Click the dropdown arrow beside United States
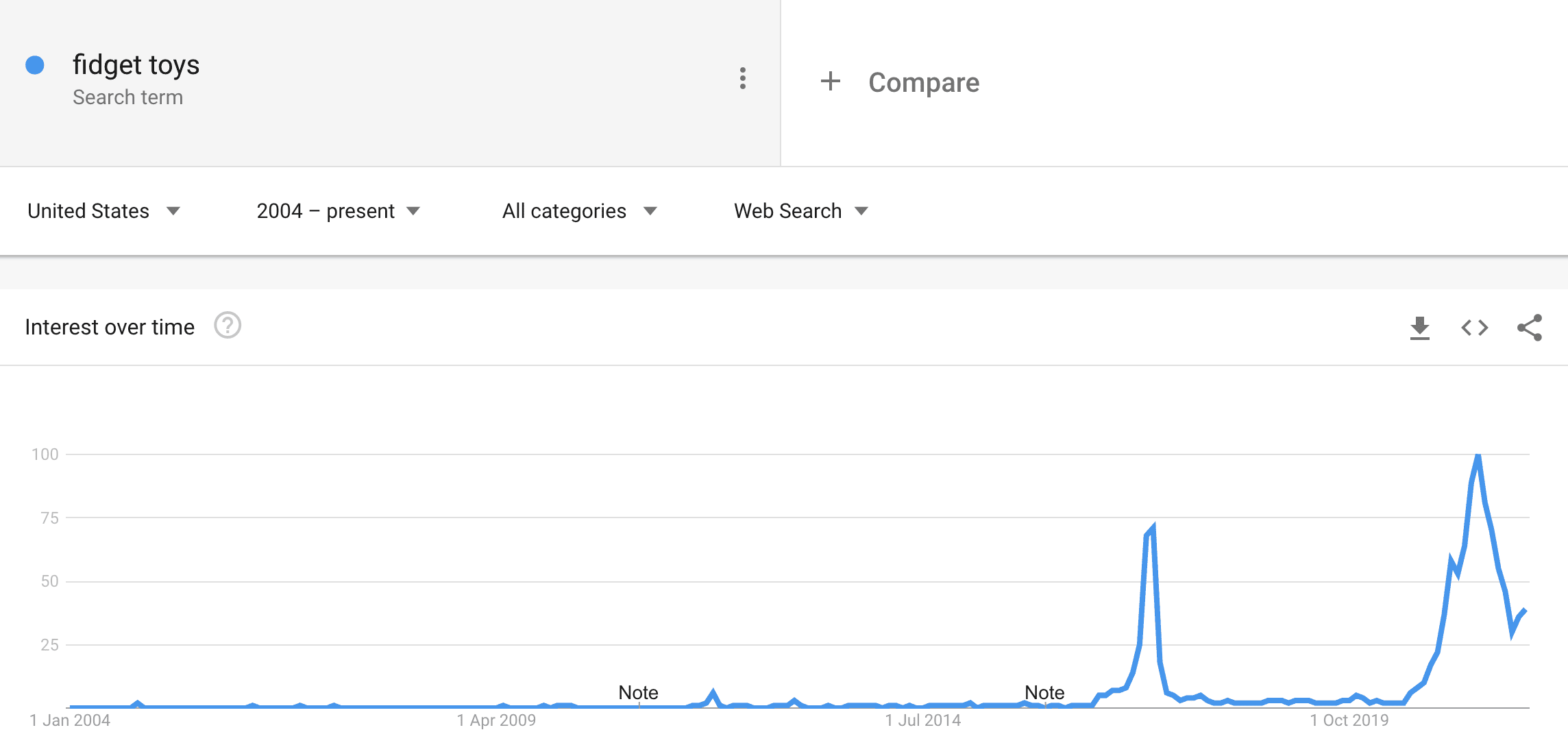1568x743 pixels. tap(173, 211)
